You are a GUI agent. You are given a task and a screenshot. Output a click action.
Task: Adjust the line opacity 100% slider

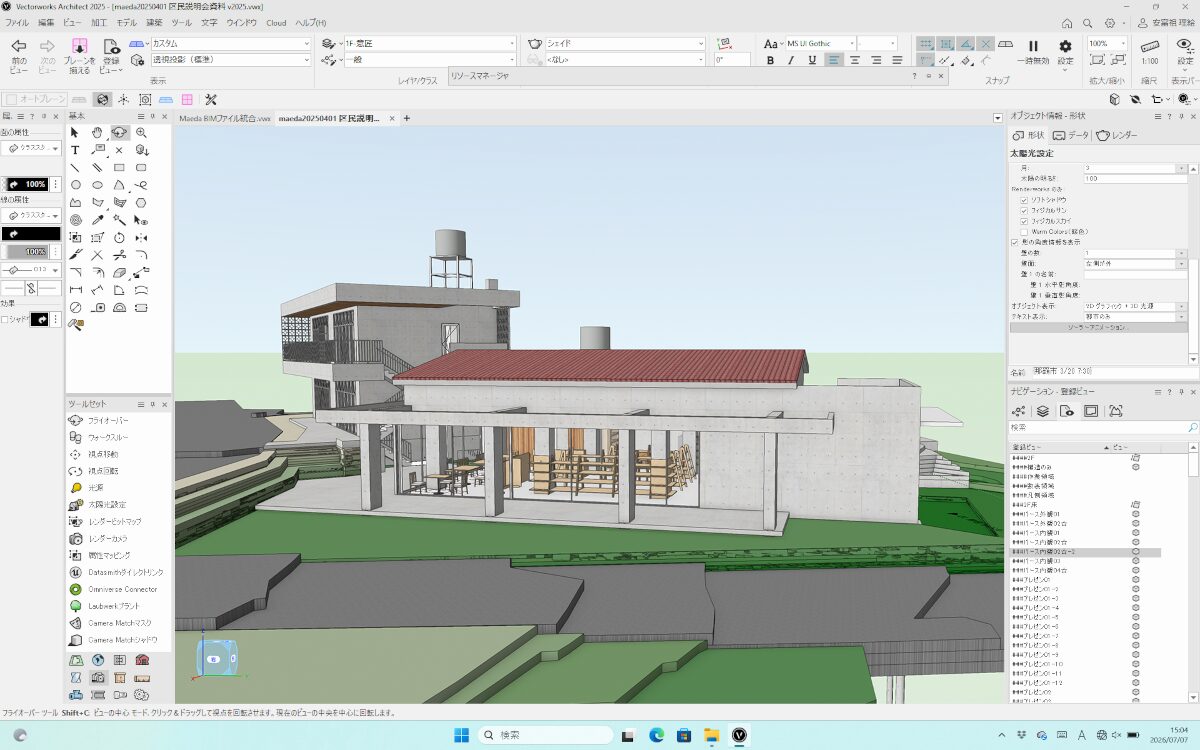pos(28,252)
